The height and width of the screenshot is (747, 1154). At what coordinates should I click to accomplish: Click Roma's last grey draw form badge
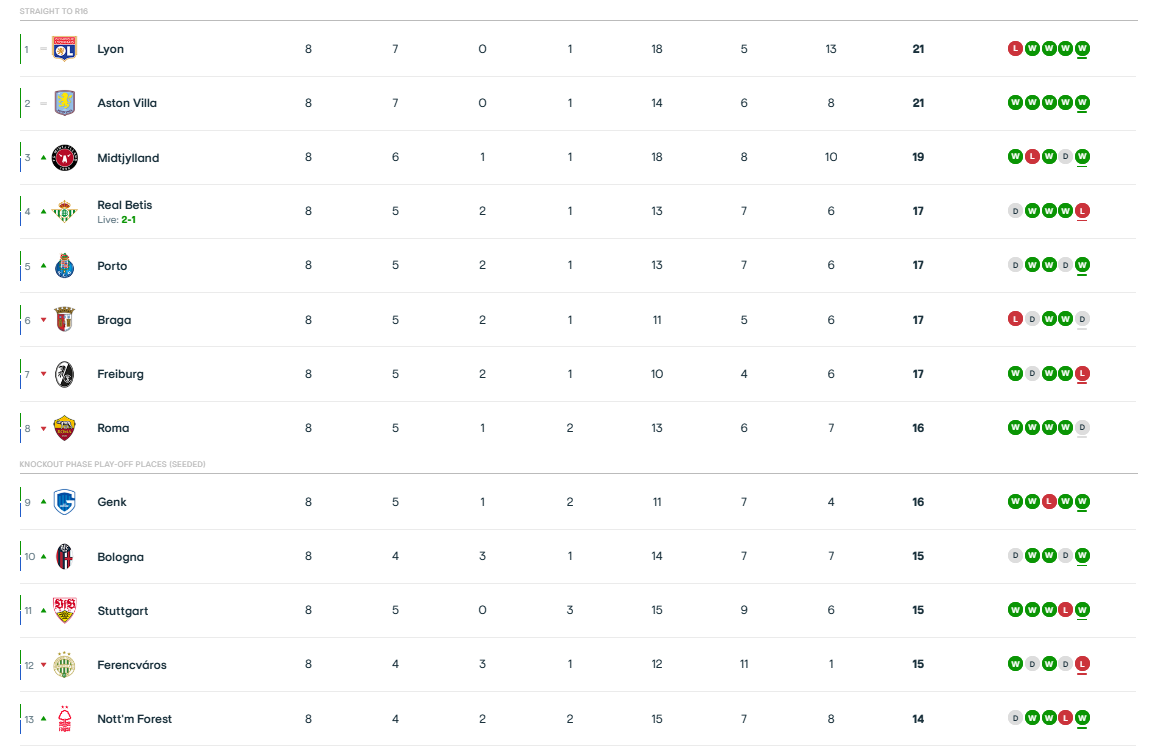coord(1083,428)
